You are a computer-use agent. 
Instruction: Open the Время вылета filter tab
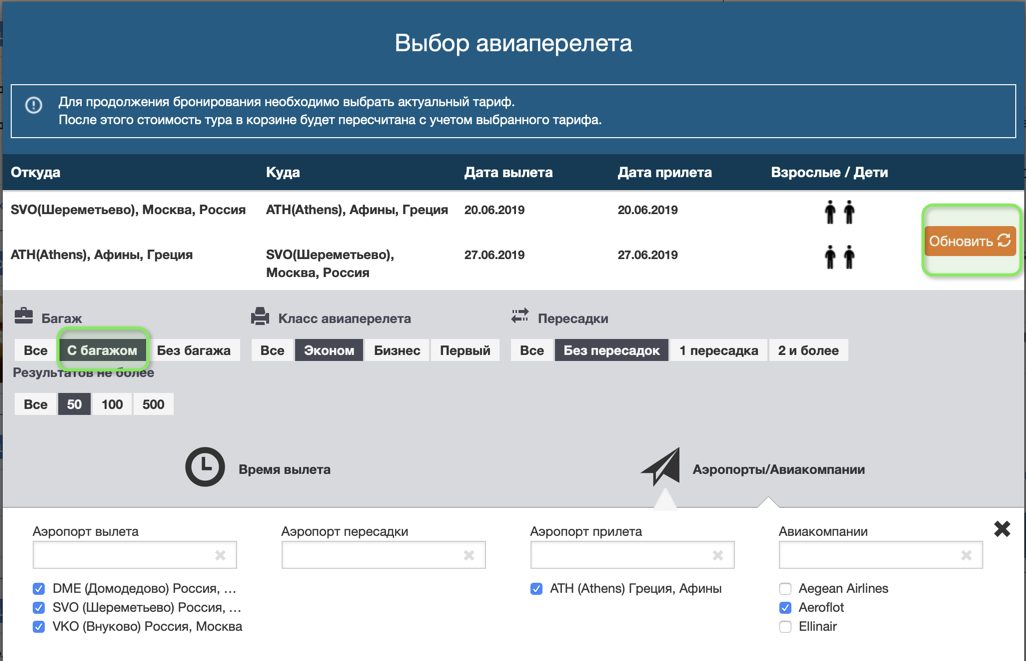click(x=284, y=469)
